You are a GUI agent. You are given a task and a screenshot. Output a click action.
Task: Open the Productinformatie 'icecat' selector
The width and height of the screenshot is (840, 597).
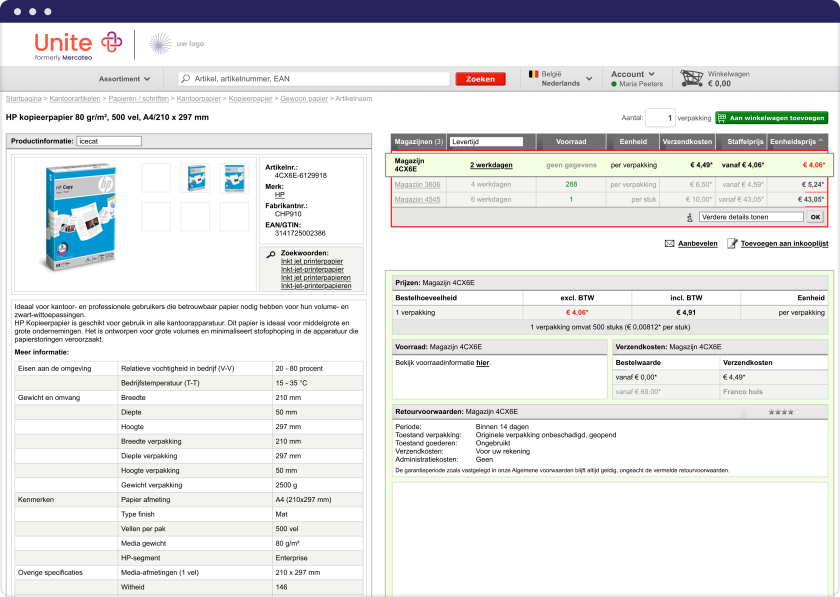109,141
